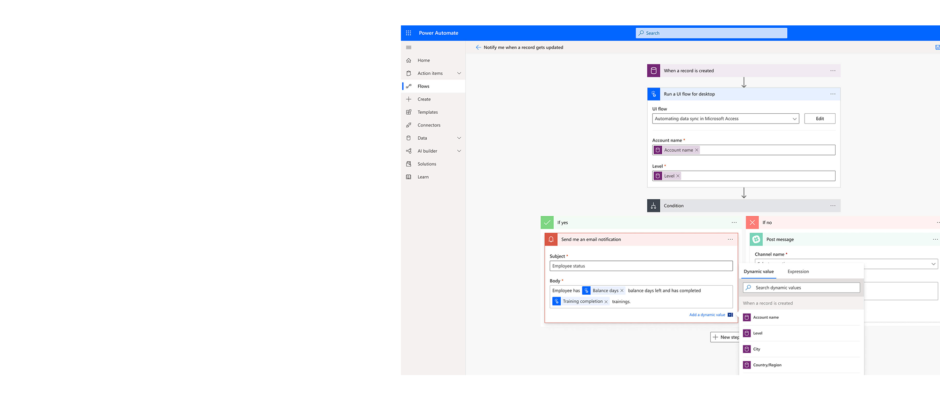Select City dynamic value
This screenshot has height=400, width=940.
coord(802,349)
